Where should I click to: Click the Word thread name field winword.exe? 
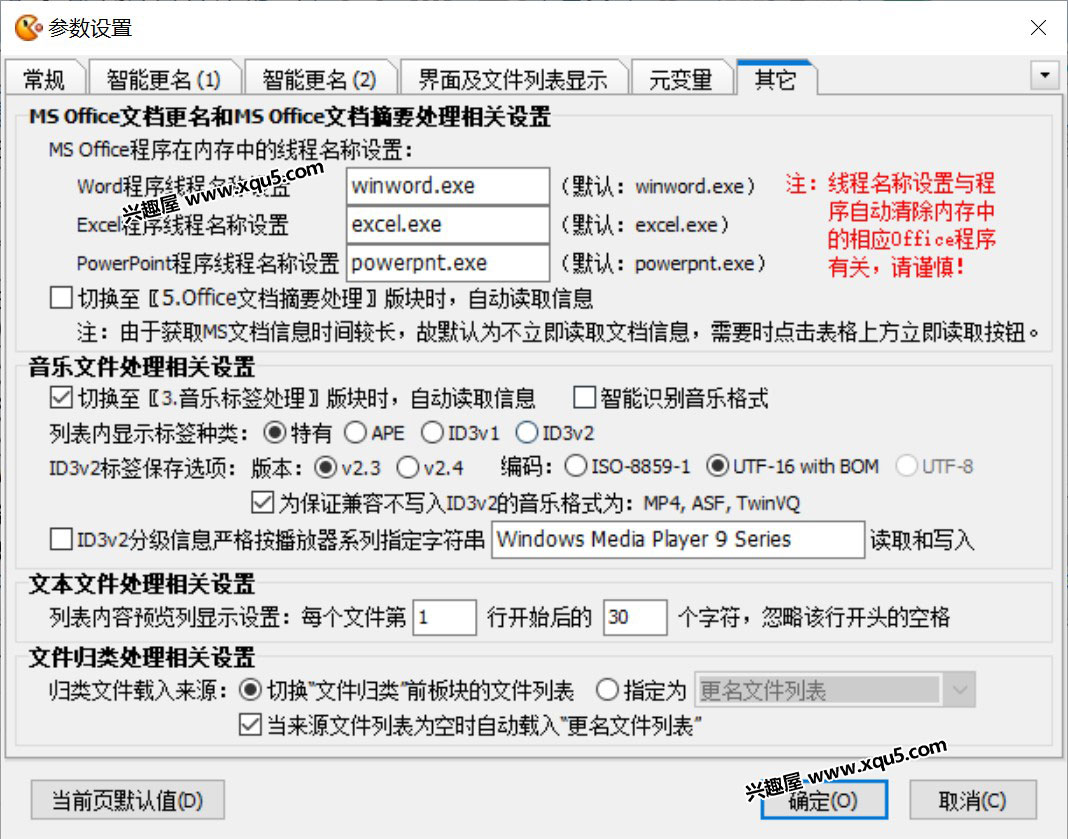pos(447,186)
